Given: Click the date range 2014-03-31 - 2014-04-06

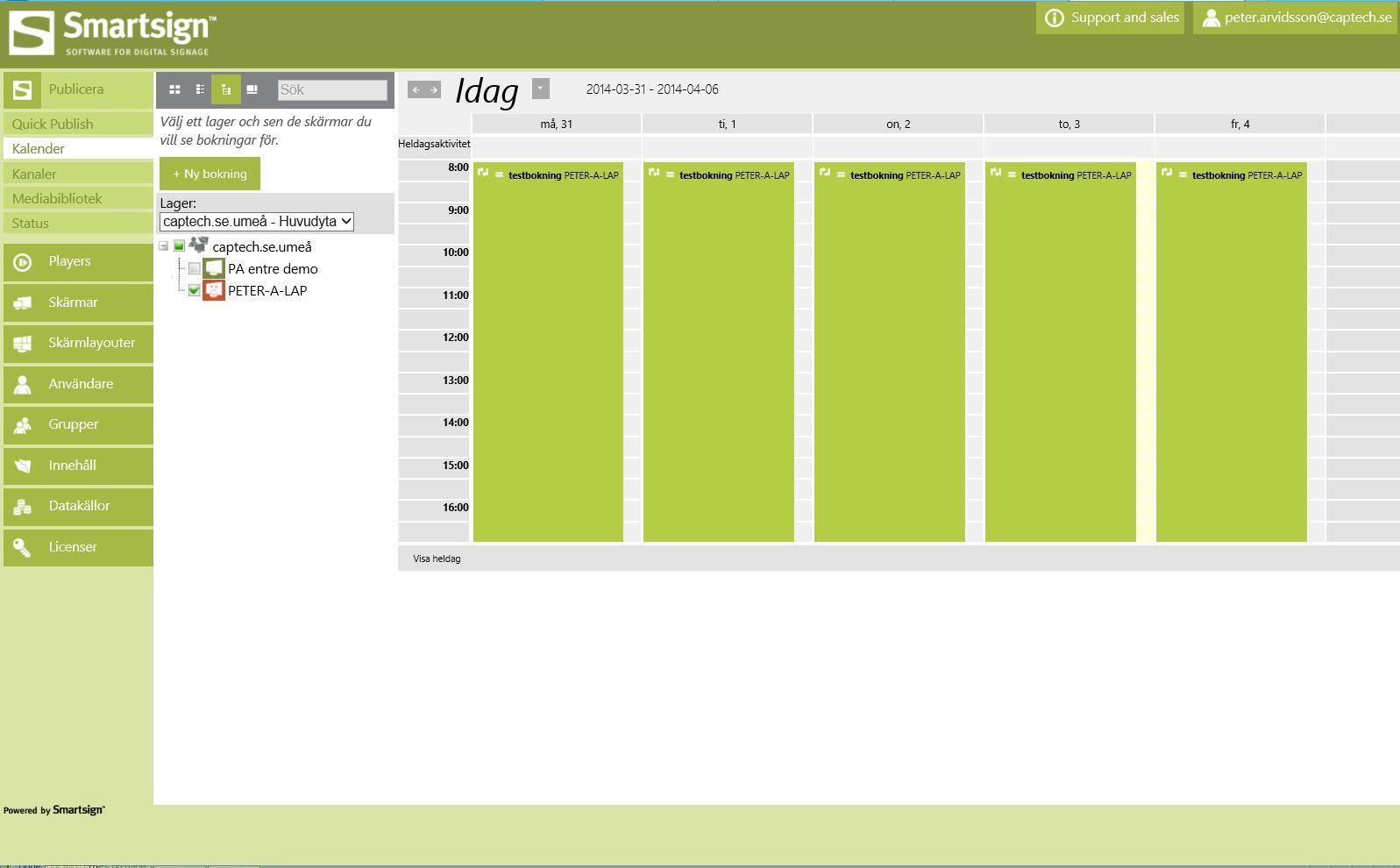Looking at the screenshot, I should click(652, 89).
